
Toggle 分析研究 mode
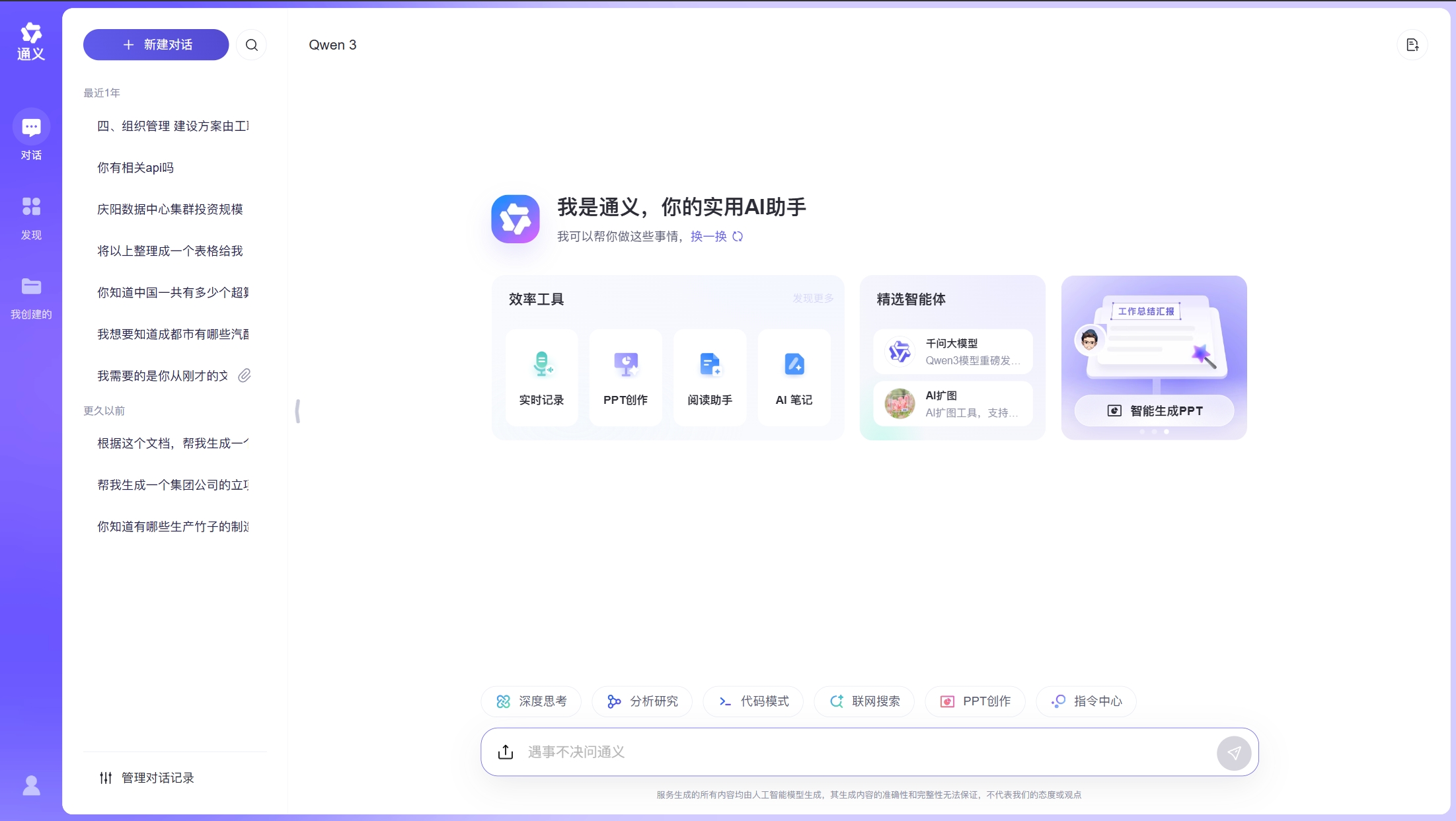click(642, 701)
